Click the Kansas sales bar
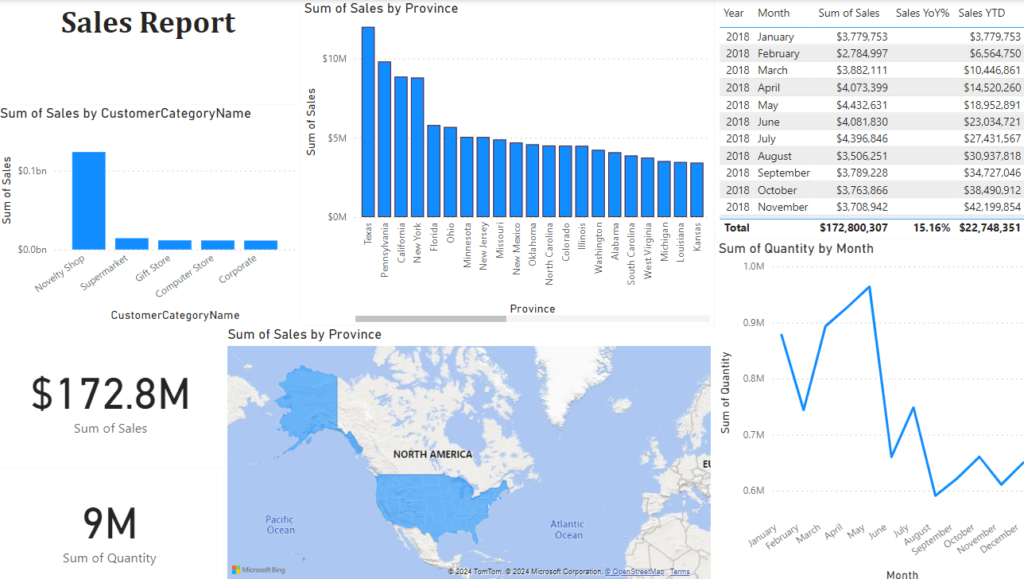 coord(697,189)
